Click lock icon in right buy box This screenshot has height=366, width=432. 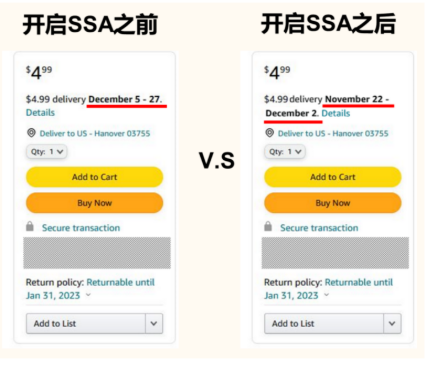click(x=268, y=226)
